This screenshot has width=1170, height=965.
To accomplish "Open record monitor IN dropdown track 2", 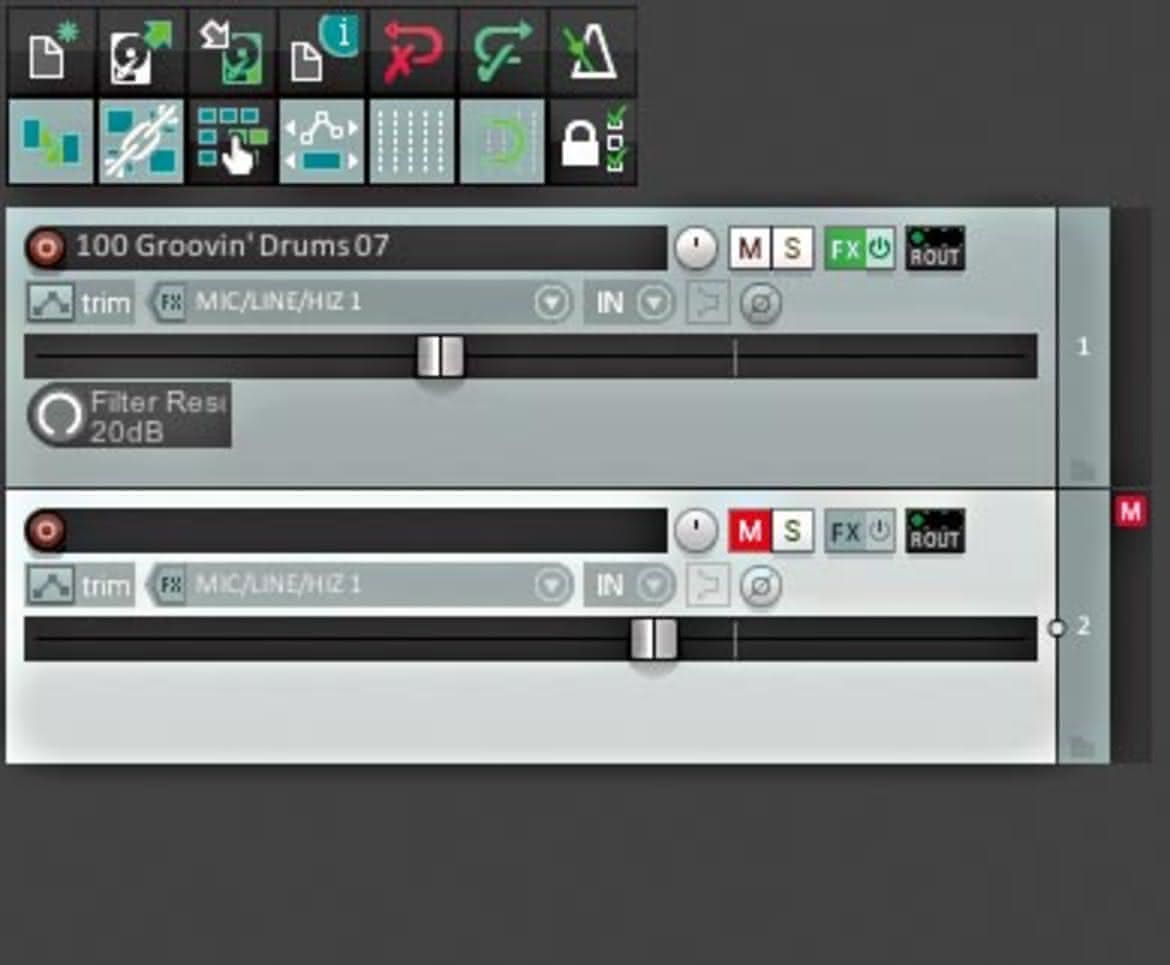I will (630, 585).
